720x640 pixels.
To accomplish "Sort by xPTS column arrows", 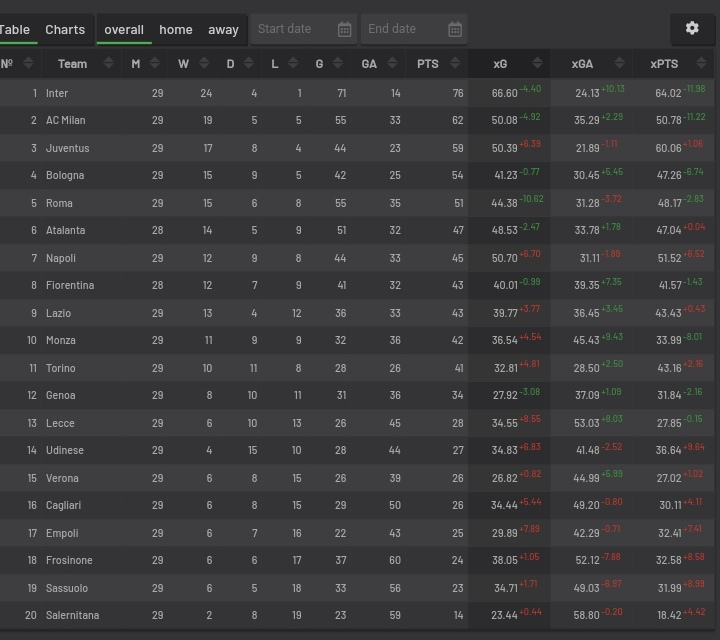I will click(x=701, y=63).
